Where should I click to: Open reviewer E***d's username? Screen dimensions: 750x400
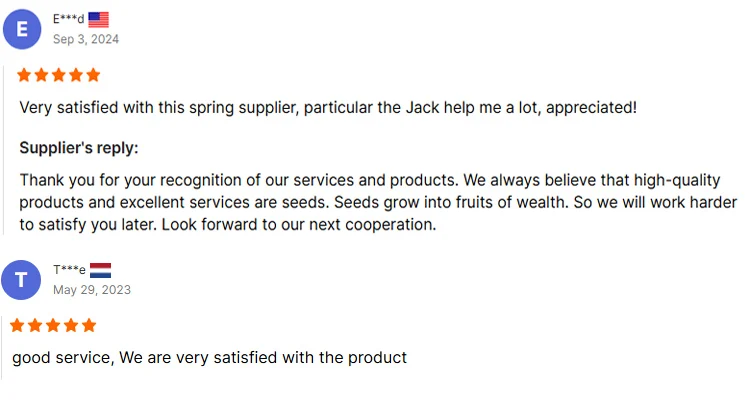68,19
